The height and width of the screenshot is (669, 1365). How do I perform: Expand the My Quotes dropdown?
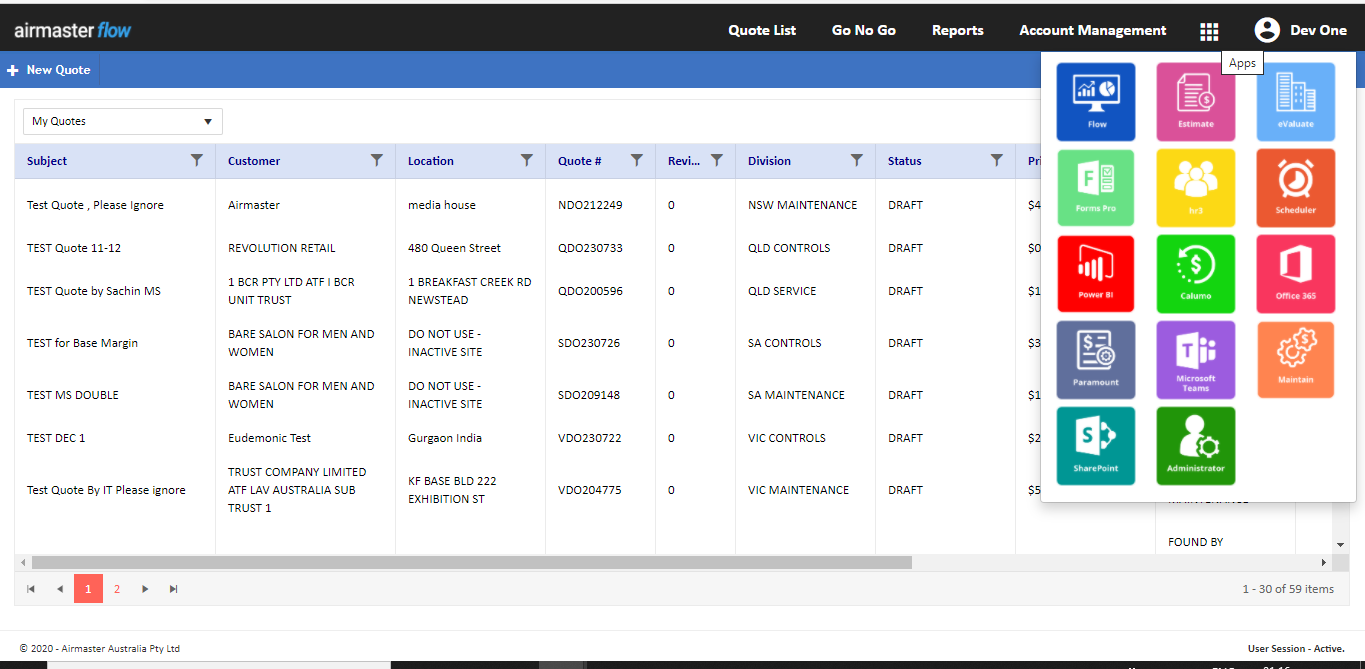123,121
